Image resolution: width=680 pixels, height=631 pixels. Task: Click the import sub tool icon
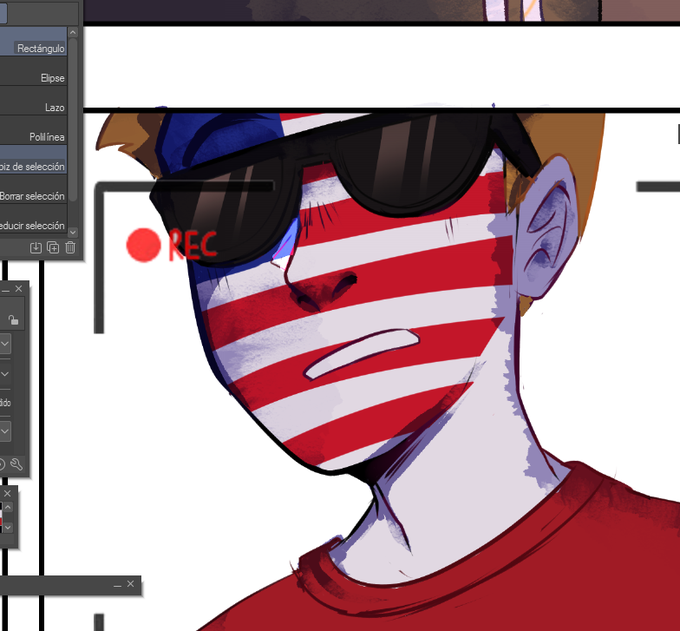coord(36,248)
